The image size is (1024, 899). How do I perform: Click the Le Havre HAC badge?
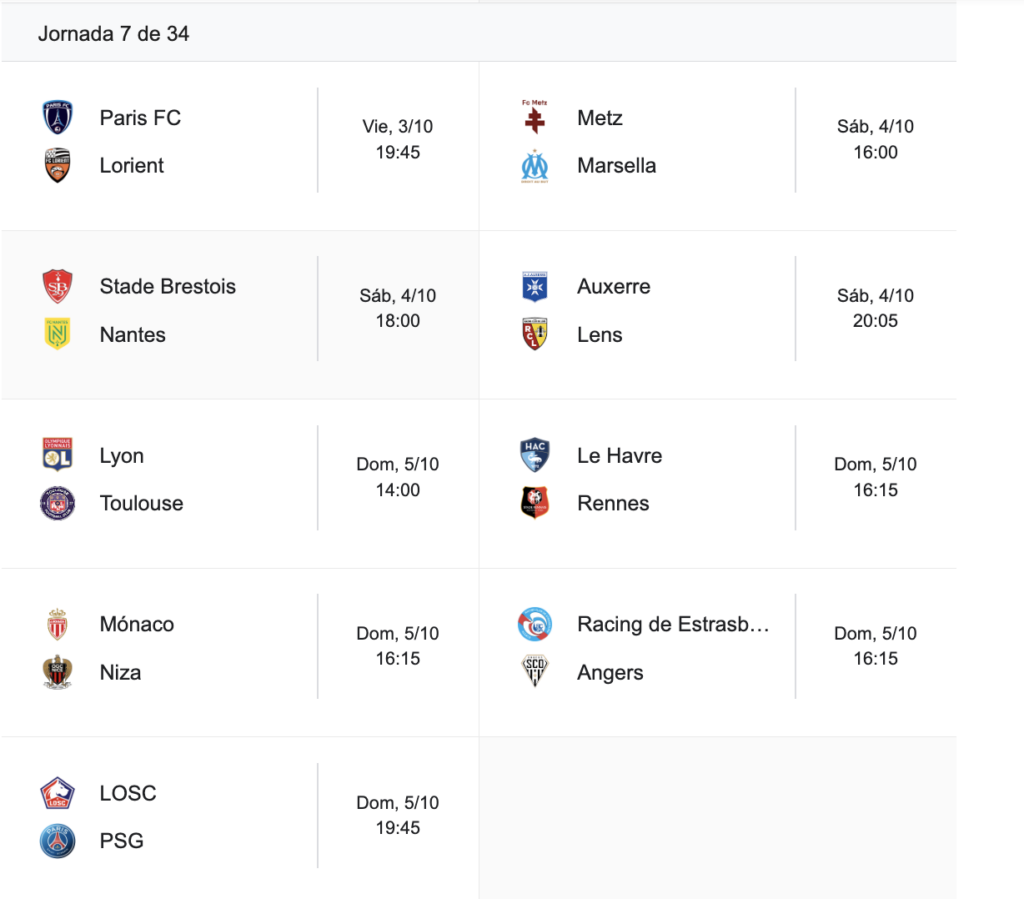(x=534, y=455)
